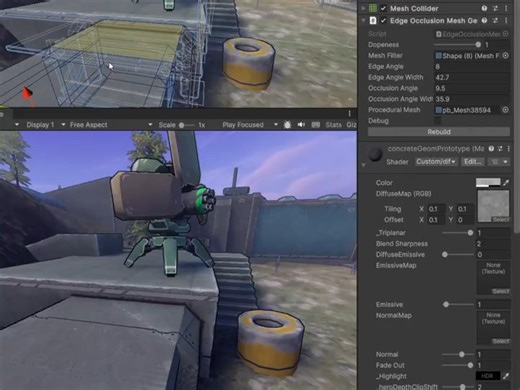
Task: Pick _Highlight color with eyedropper icon
Action: tap(506, 376)
